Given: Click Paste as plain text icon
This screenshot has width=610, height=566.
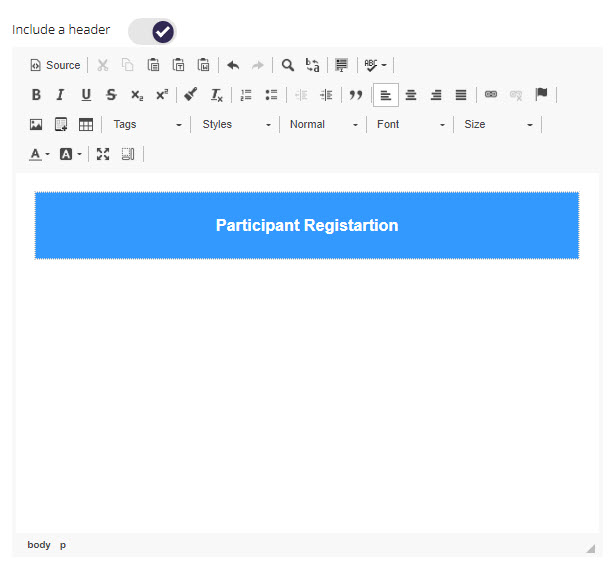Looking at the screenshot, I should [x=178, y=65].
